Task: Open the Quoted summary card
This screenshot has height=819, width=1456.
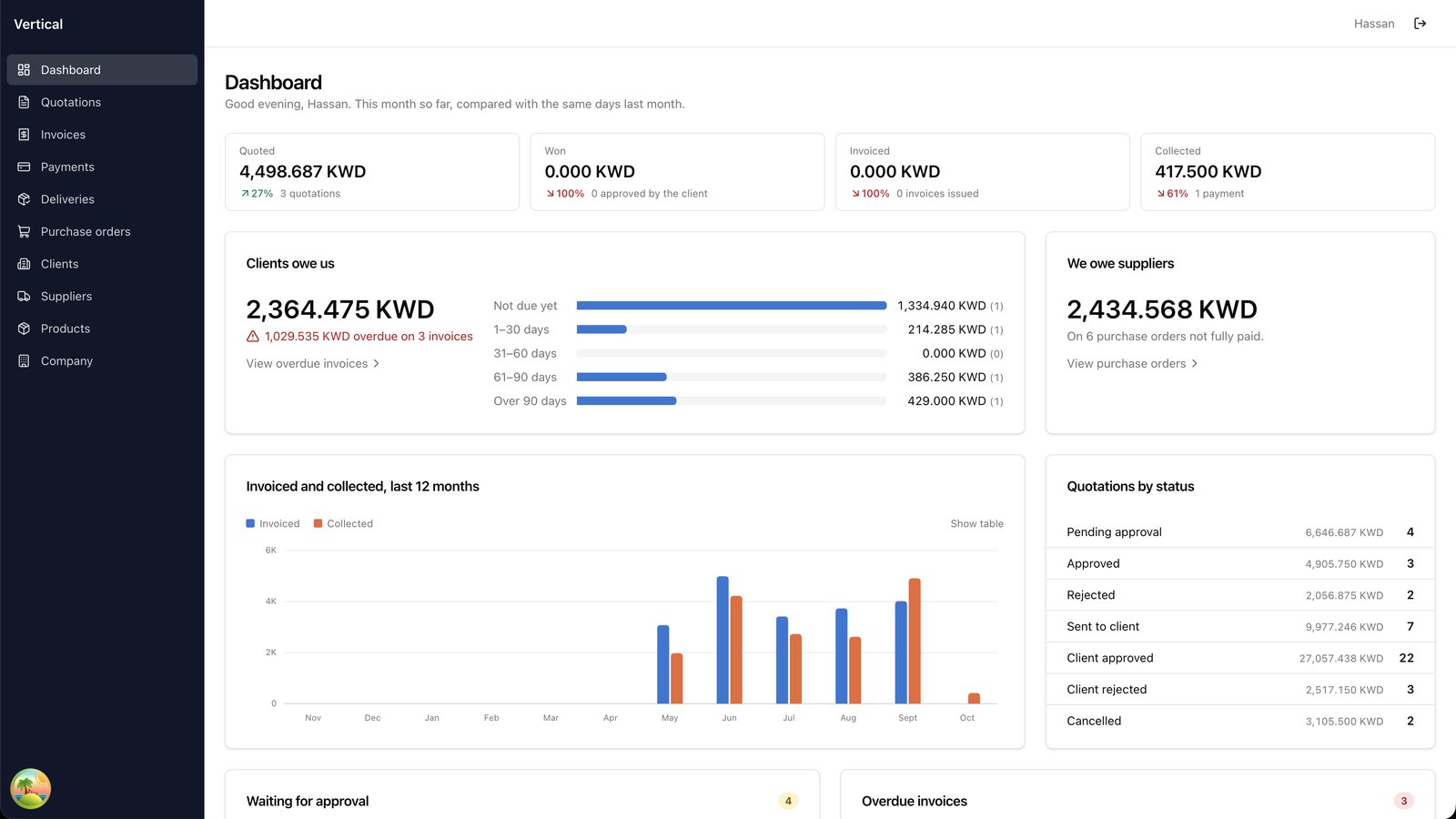Action: 372,172
